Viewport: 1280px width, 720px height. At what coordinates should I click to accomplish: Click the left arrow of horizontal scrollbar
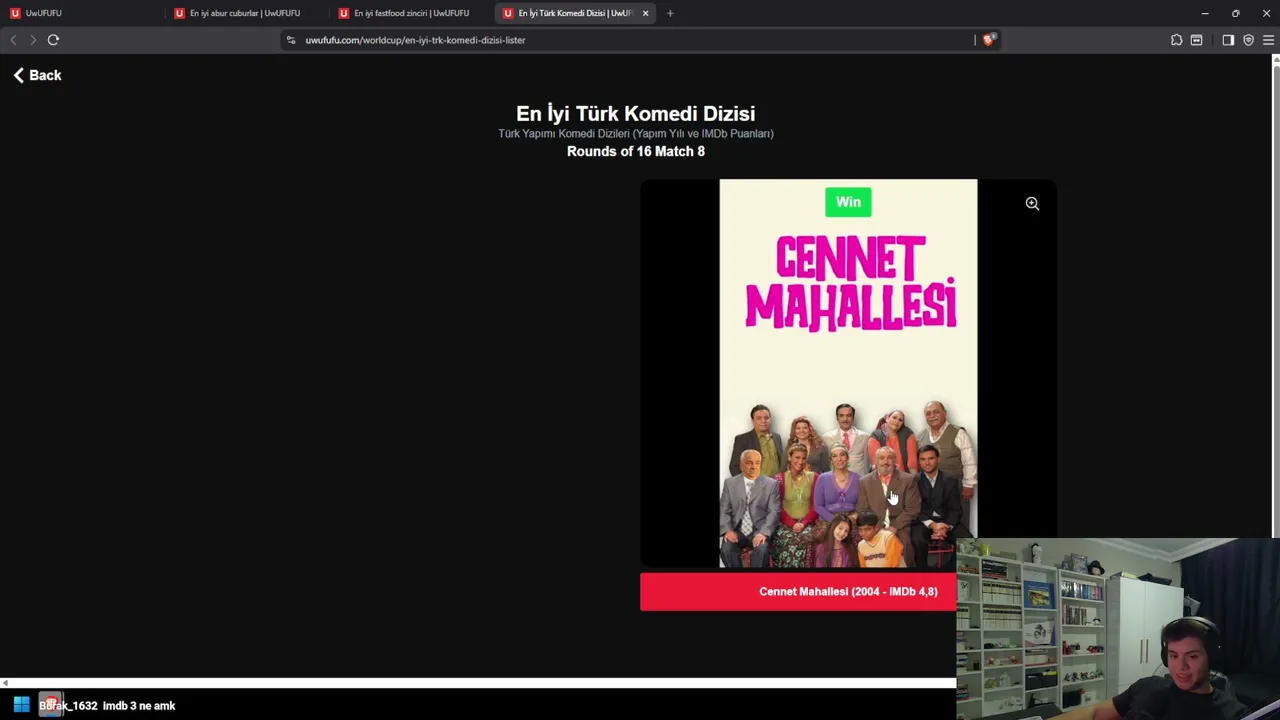5,683
